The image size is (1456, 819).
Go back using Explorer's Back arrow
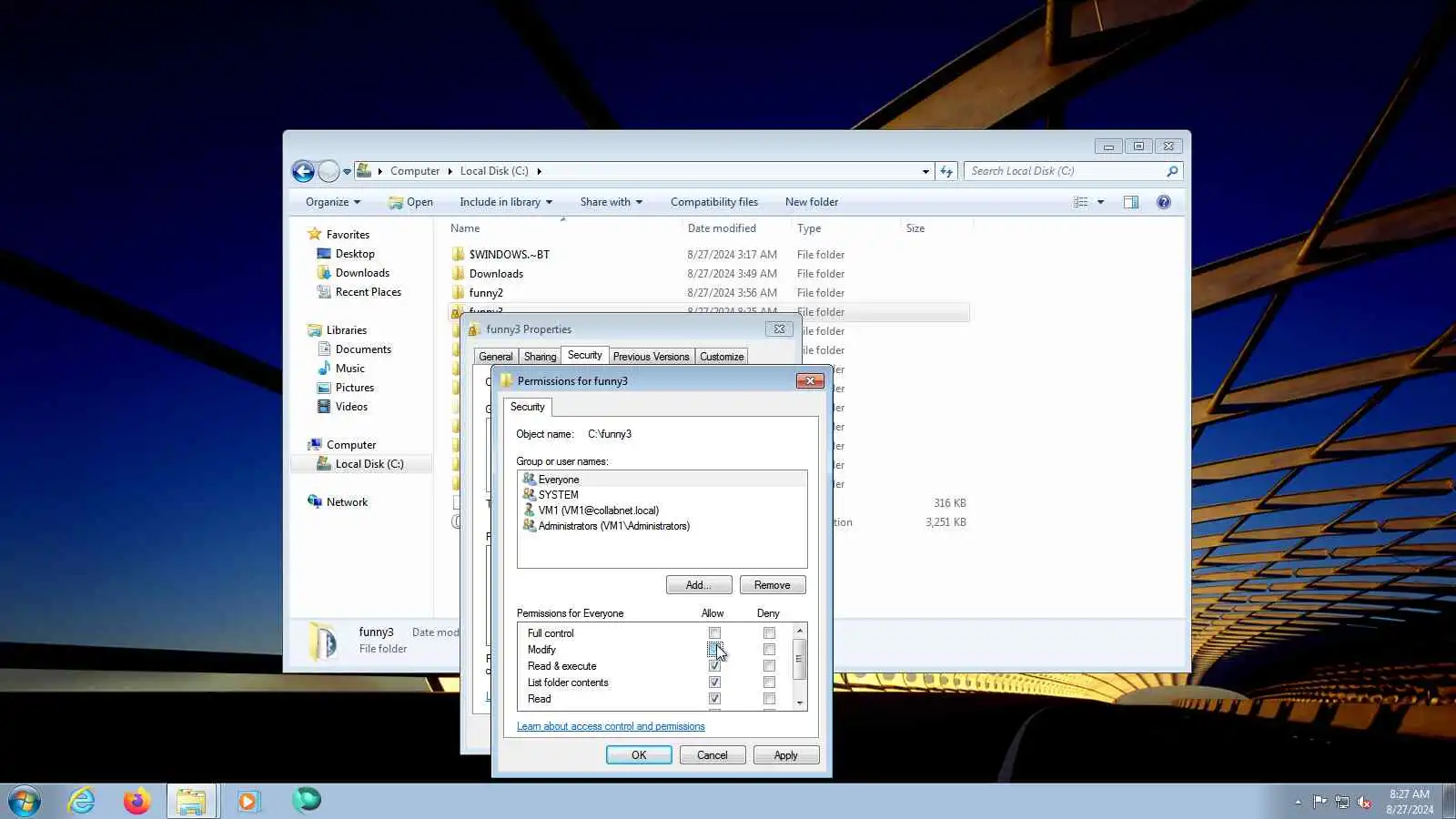(303, 171)
